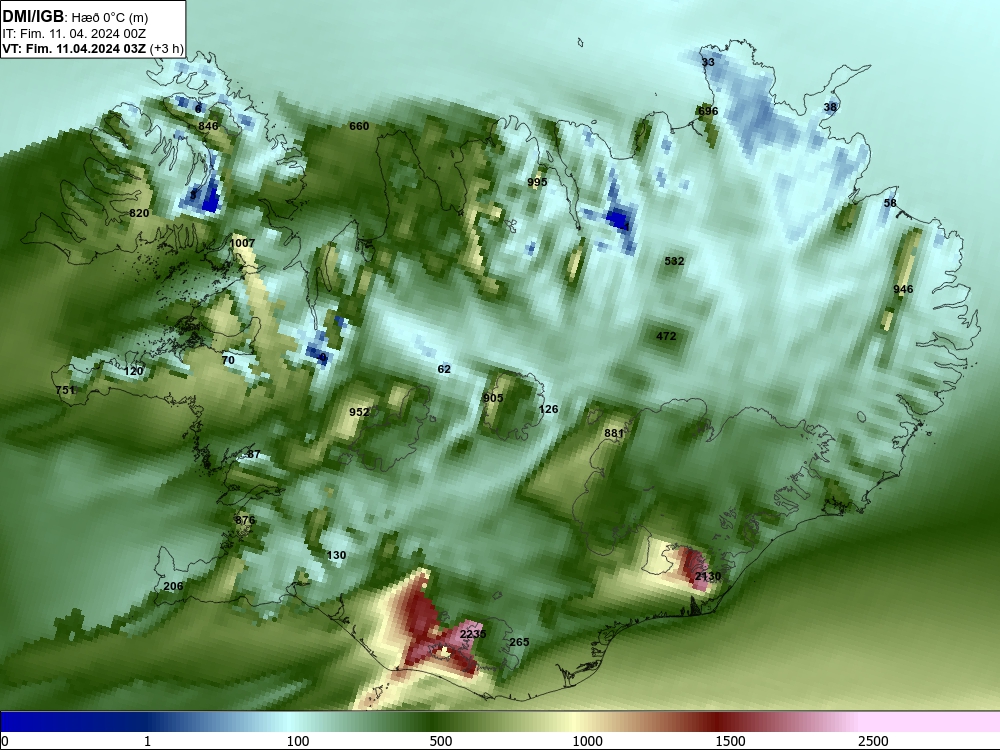The width and height of the screenshot is (1000, 750).
Task: Click the 1000 tick on the color scale
Action: click(x=587, y=741)
